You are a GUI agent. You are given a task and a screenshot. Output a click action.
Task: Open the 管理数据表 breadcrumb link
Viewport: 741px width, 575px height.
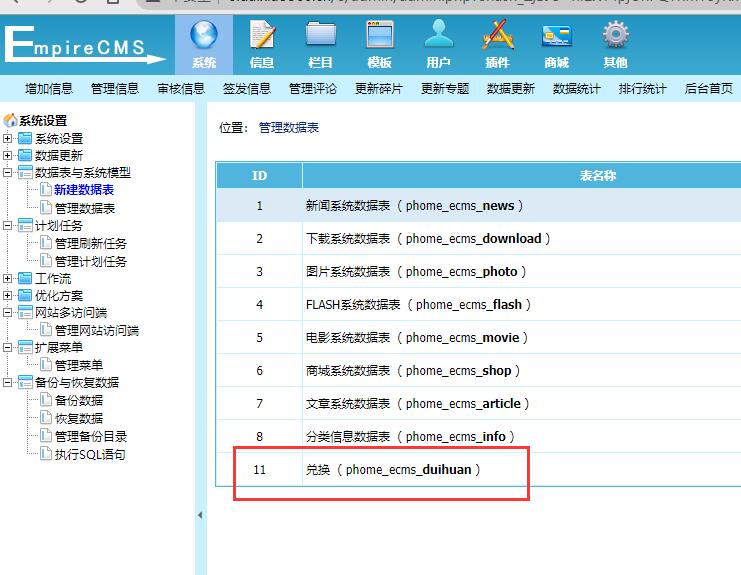288,128
